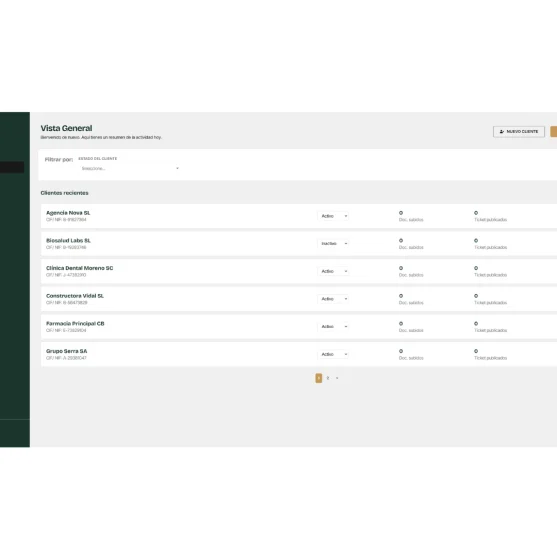This screenshot has width=557, height=557.
Task: Open status dropdown for Grupo Serra SA
Action: 333,355
